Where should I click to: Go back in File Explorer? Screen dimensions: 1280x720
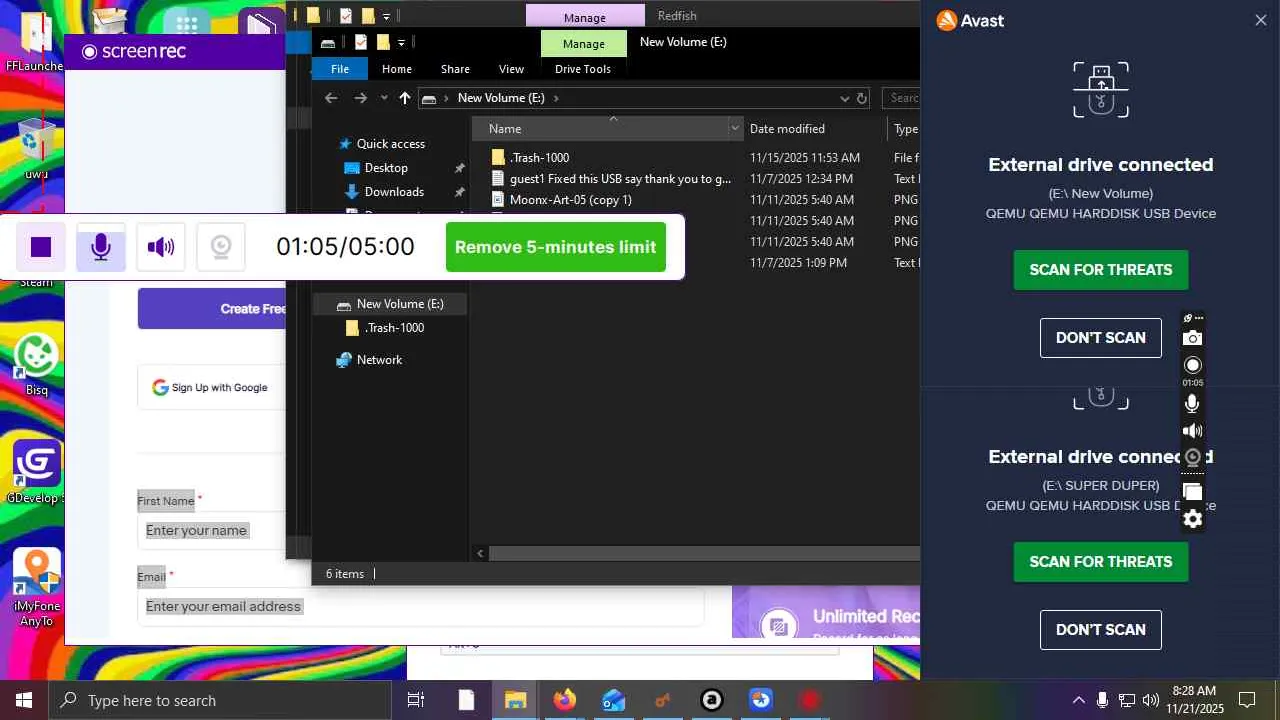(331, 98)
